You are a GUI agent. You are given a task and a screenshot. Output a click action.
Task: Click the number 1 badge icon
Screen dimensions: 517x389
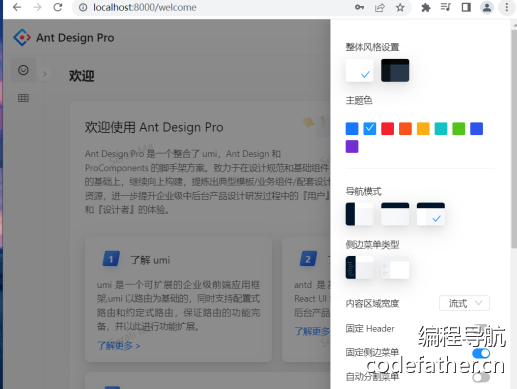pyautogui.click(x=111, y=259)
